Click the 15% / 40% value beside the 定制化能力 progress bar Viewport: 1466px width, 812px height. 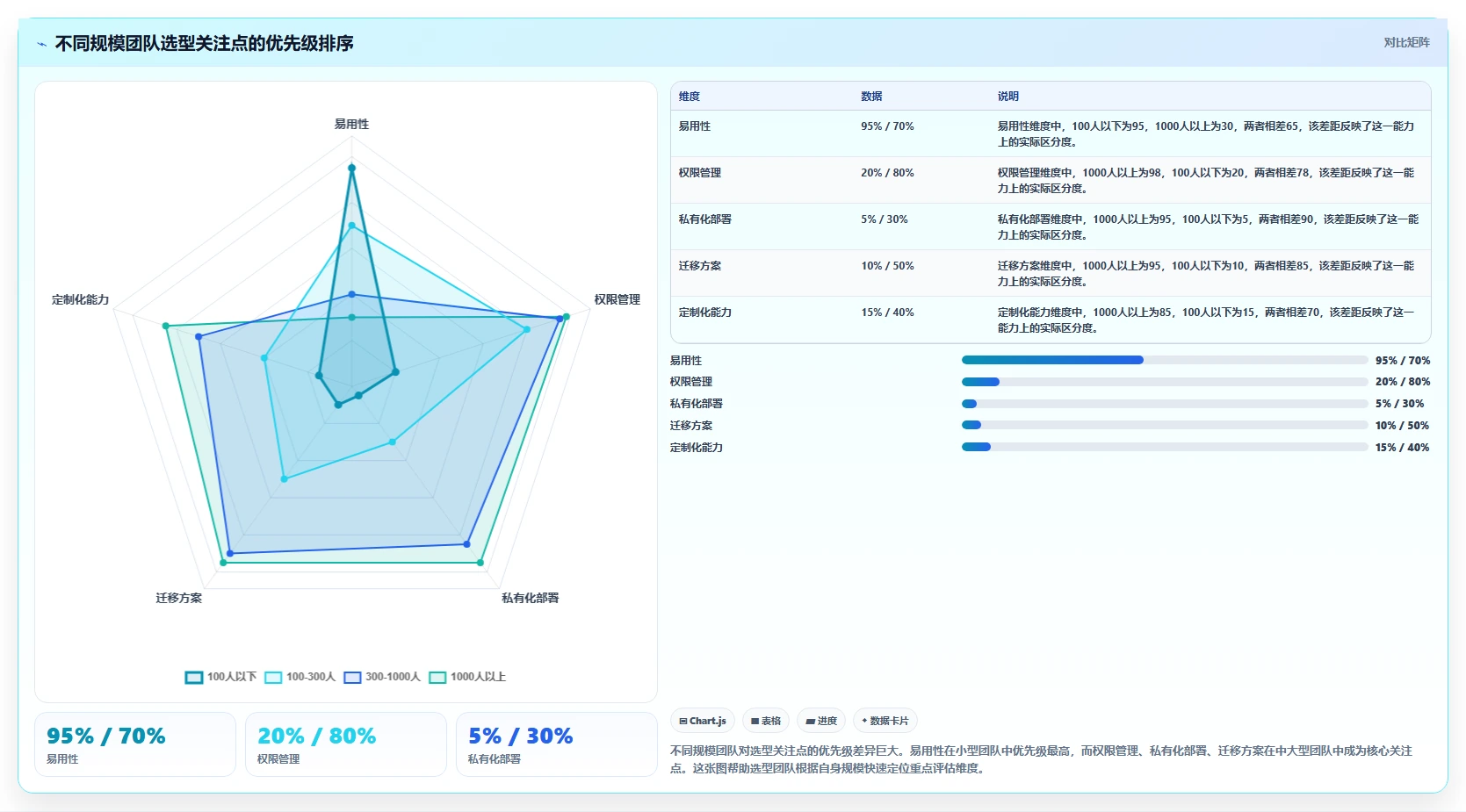click(1402, 448)
